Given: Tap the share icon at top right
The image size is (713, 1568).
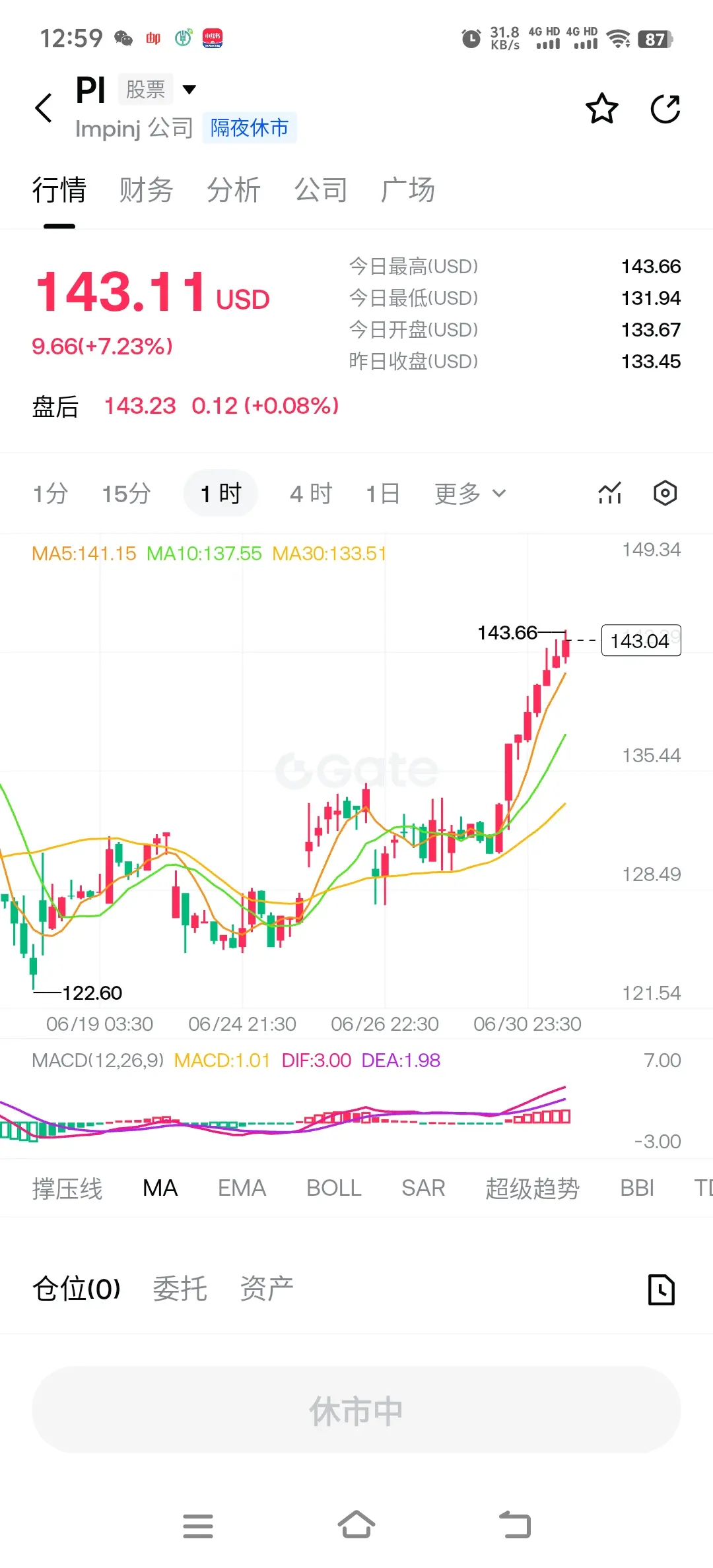Looking at the screenshot, I should click(x=665, y=109).
